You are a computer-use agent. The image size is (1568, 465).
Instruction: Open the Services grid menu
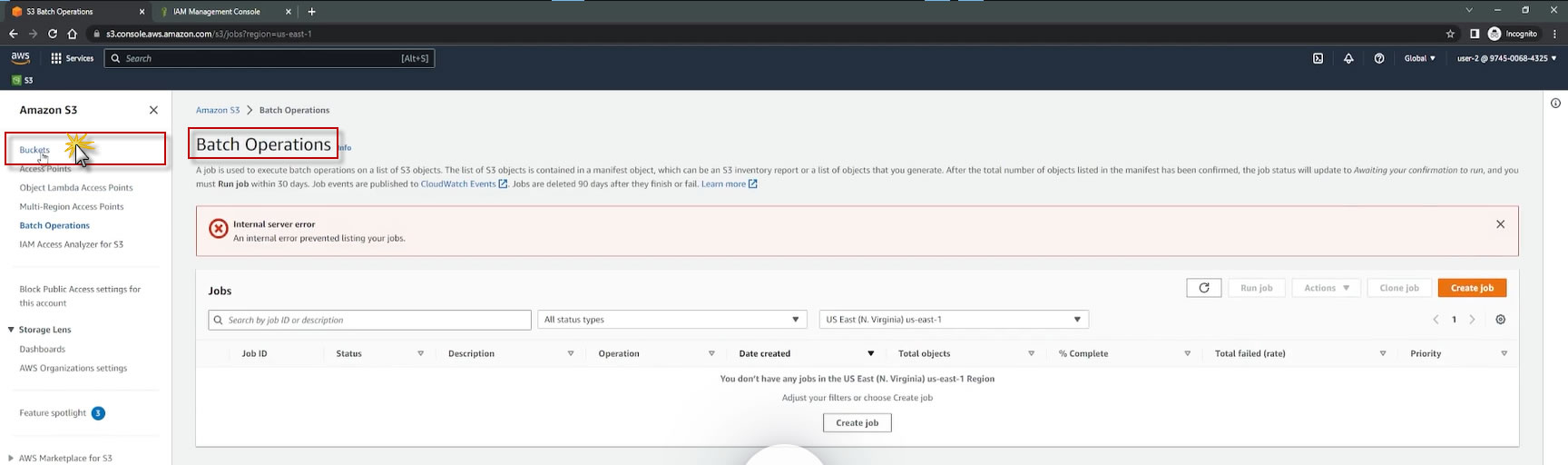pos(73,58)
